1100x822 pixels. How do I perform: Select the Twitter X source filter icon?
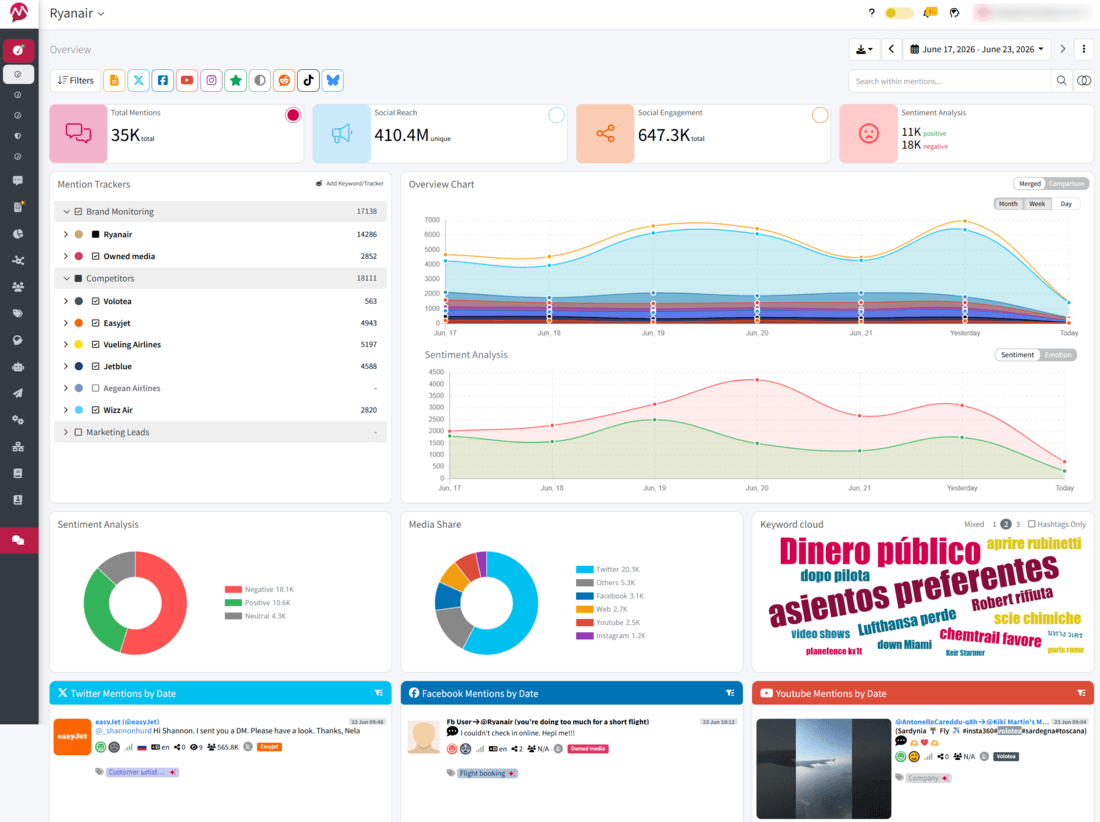138,81
